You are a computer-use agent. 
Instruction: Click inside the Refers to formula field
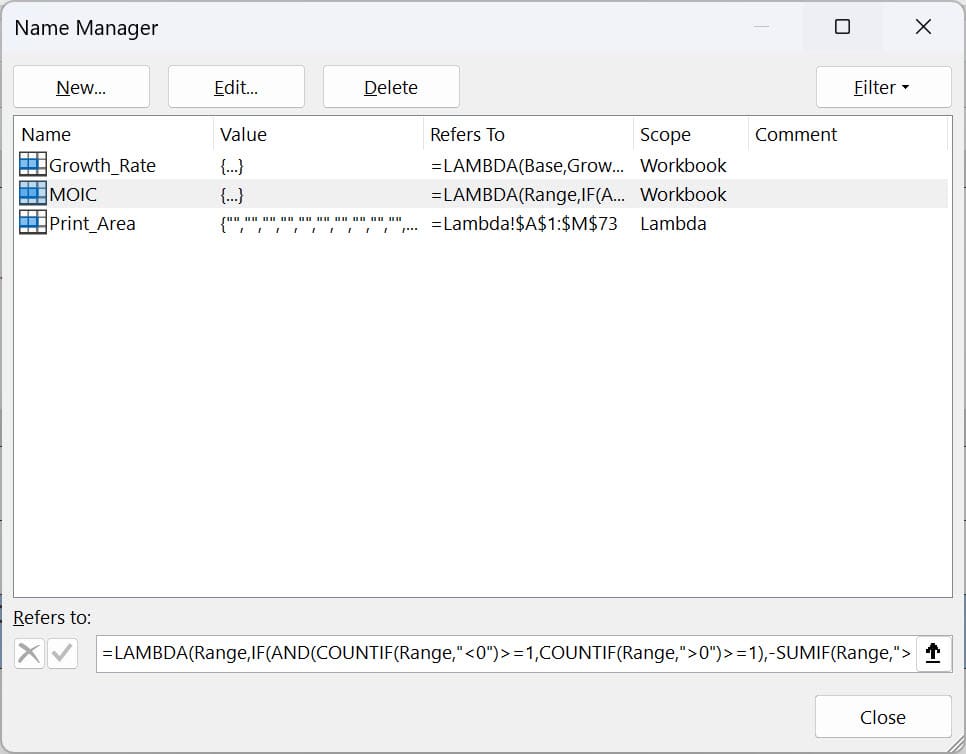tap(500, 653)
